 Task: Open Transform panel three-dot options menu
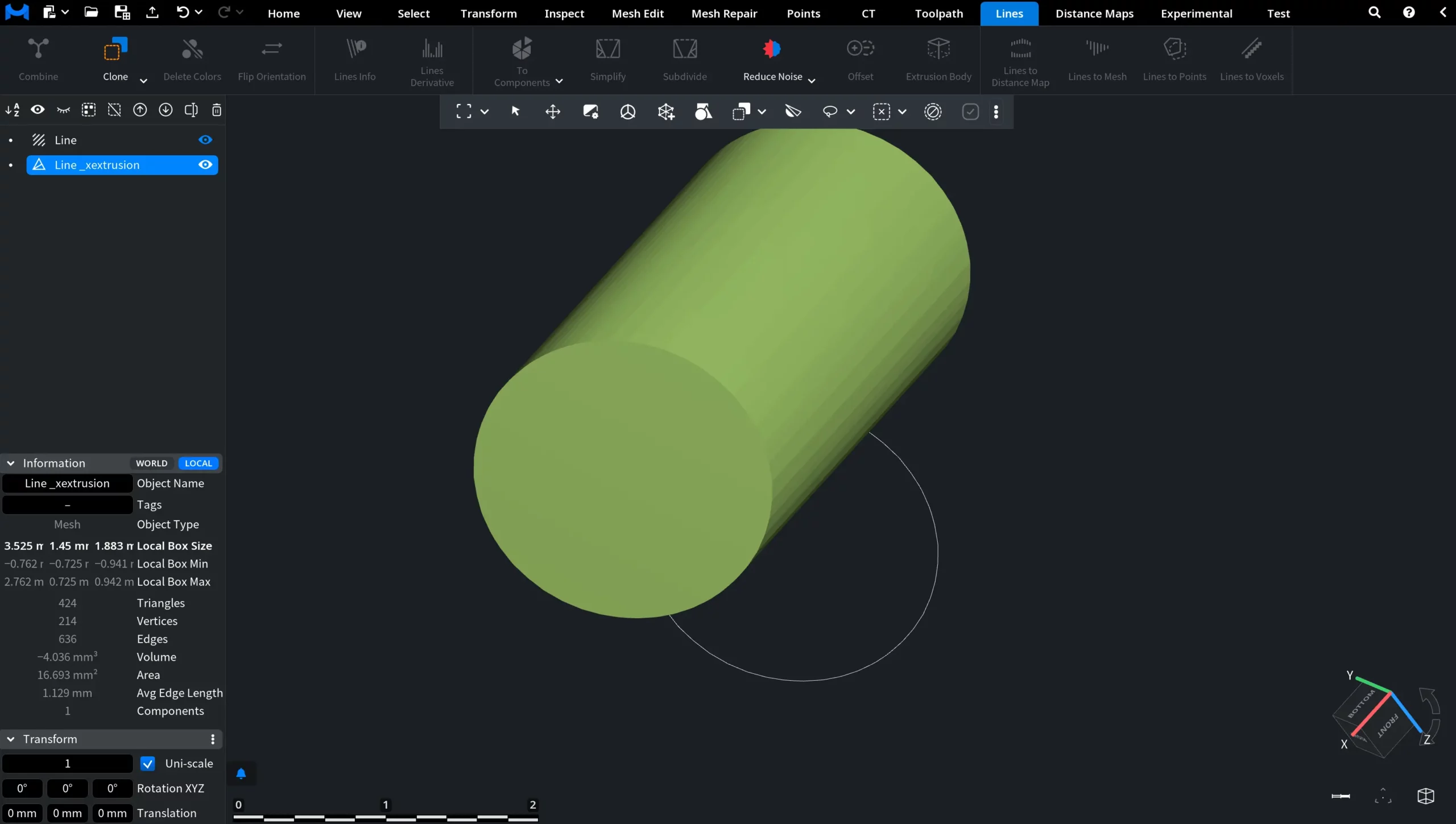213,739
